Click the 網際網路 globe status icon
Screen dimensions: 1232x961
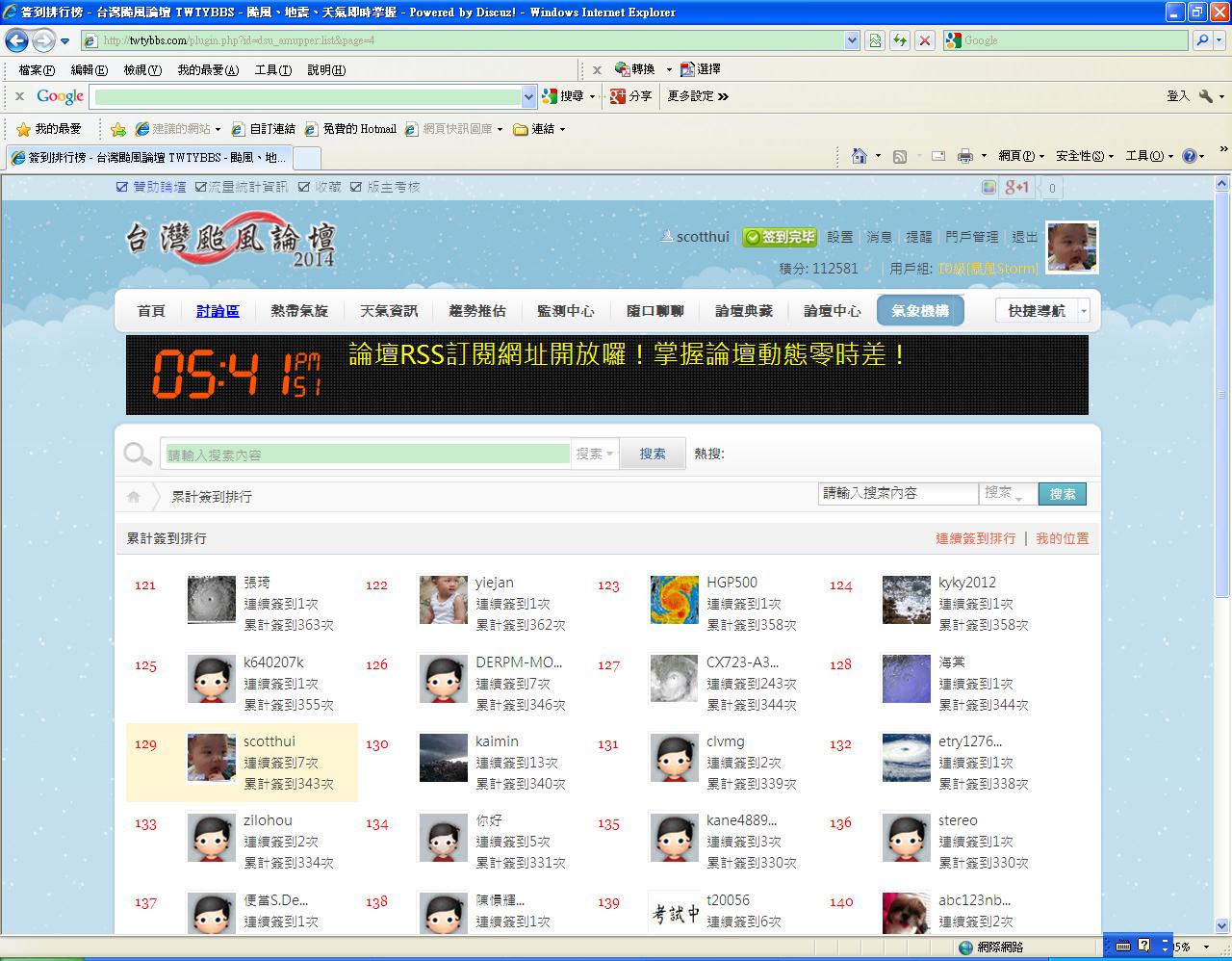point(966,948)
